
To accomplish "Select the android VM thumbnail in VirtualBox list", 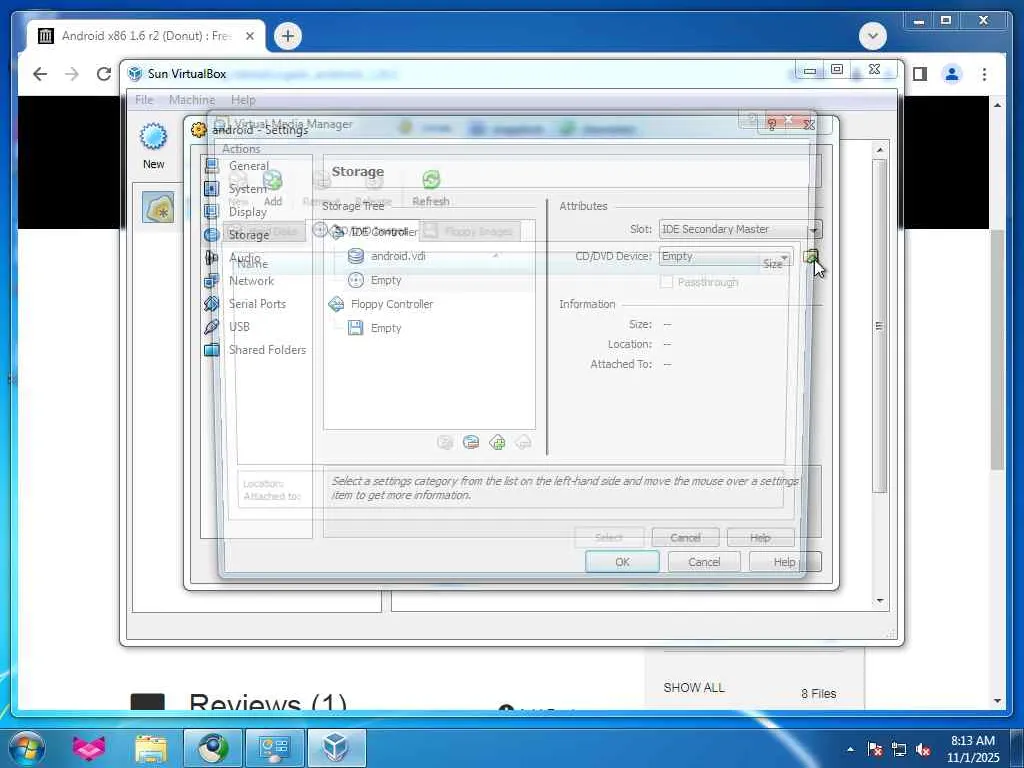I will click(x=158, y=208).
